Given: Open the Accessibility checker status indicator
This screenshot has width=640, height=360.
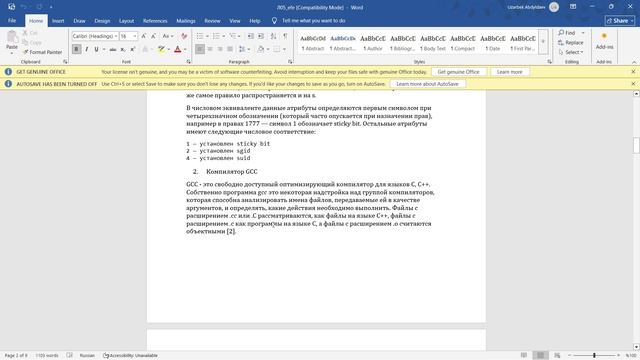Looking at the screenshot, I should pyautogui.click(x=130, y=356).
